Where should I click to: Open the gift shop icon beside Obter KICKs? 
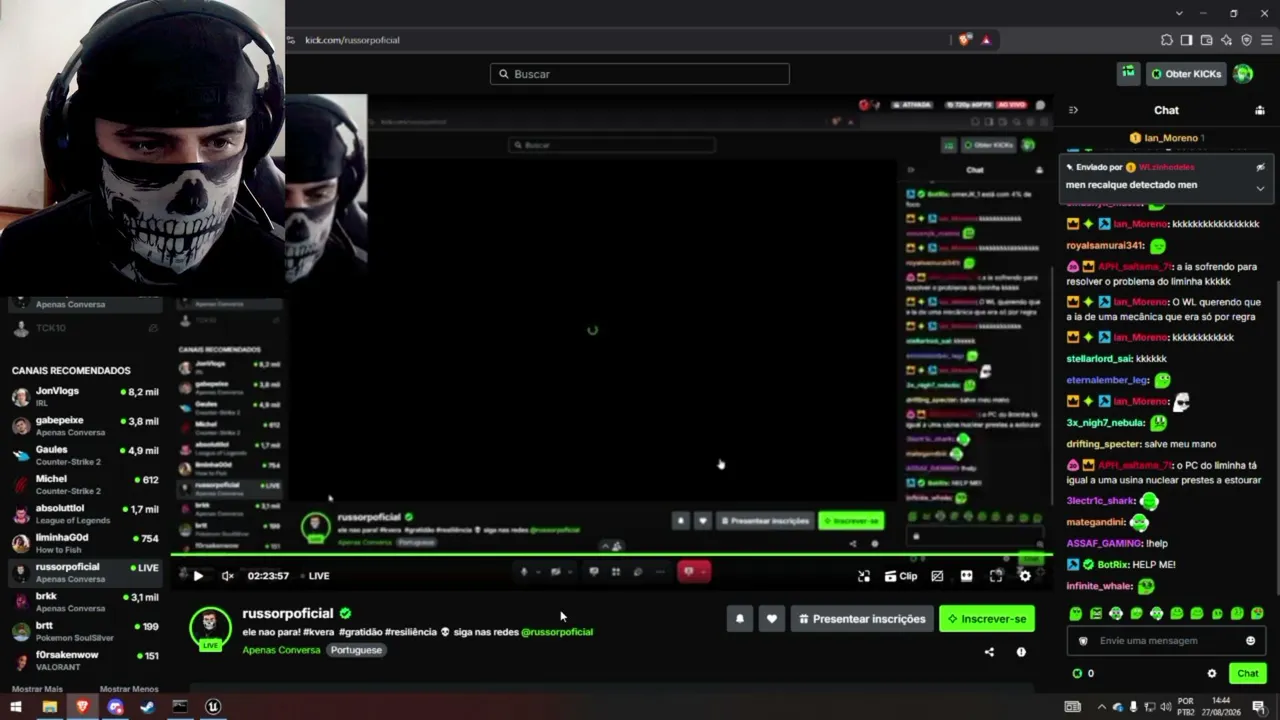[1128, 73]
